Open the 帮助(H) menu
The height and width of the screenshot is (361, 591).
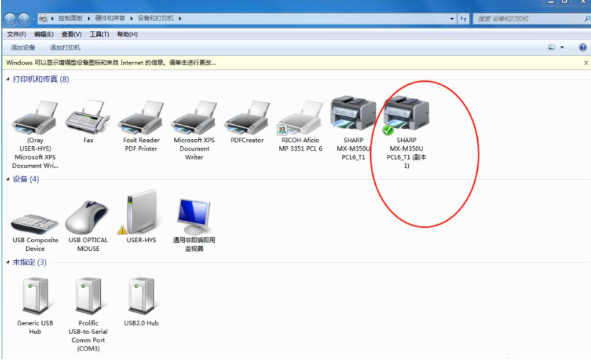point(127,34)
